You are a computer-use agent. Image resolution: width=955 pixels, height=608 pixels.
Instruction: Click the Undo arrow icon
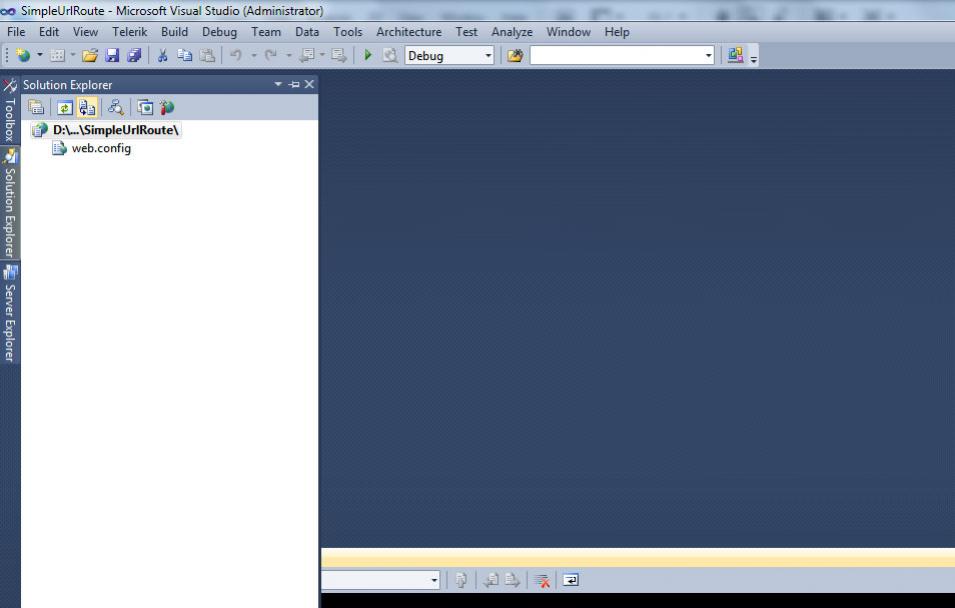coord(236,56)
